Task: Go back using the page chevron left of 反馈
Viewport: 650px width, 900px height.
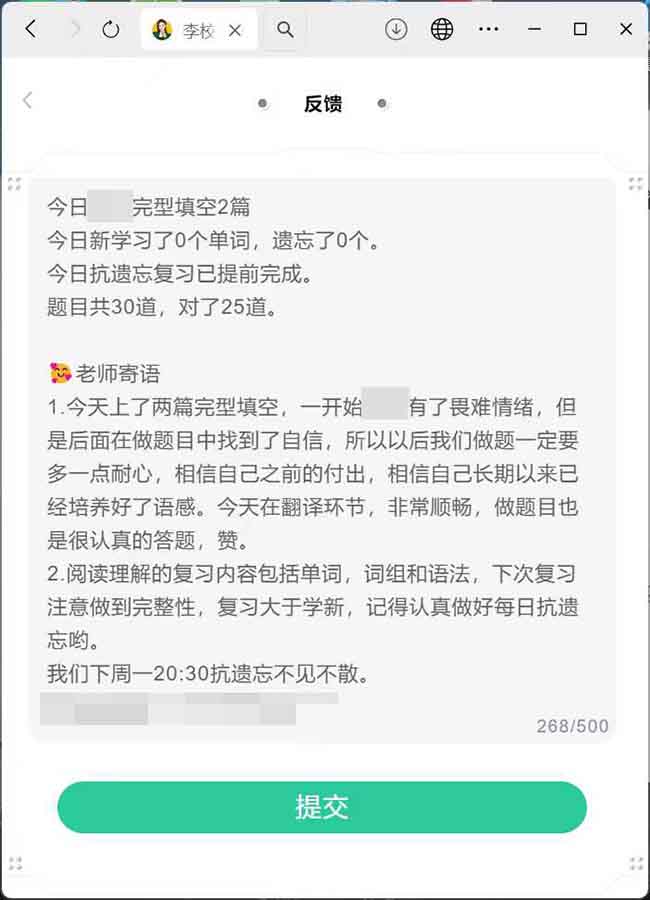Action: pyautogui.click(x=28, y=100)
